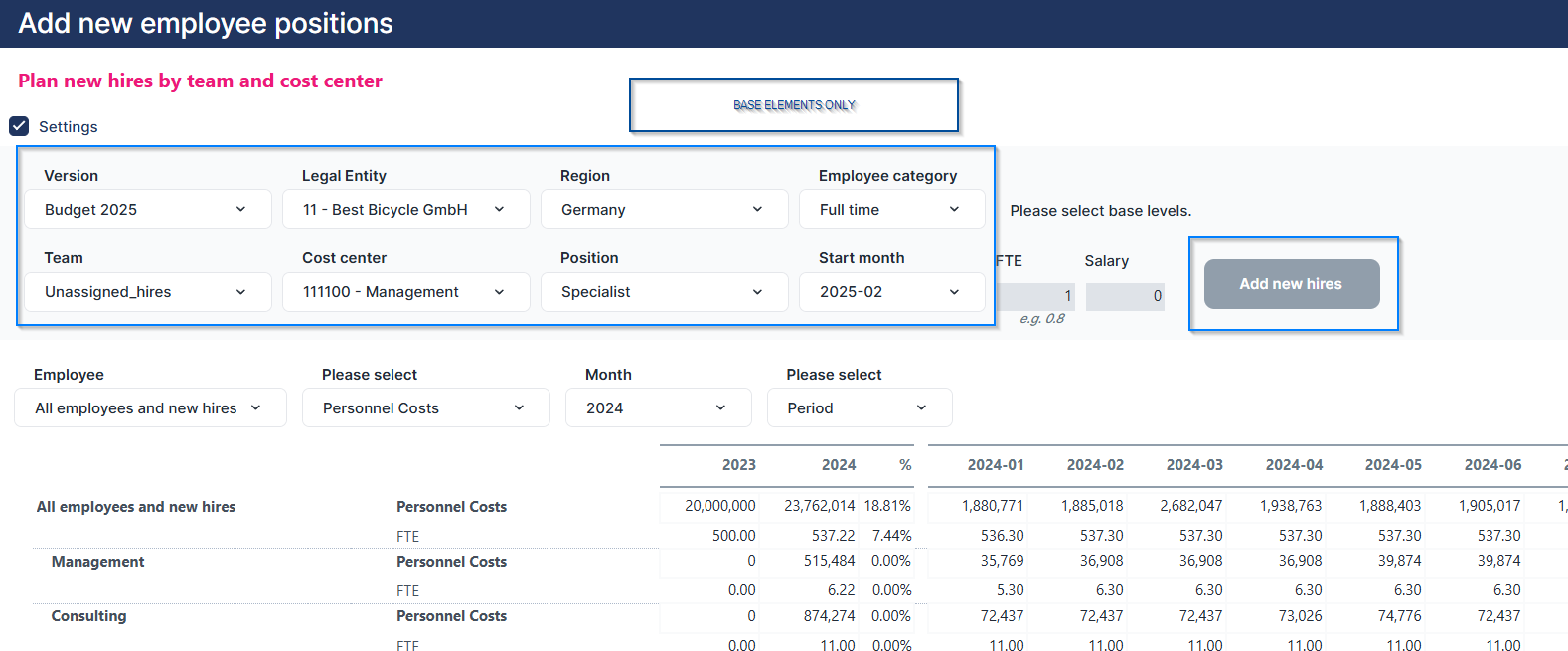
Task: Select the Consulting row in the table
Action: click(x=88, y=616)
